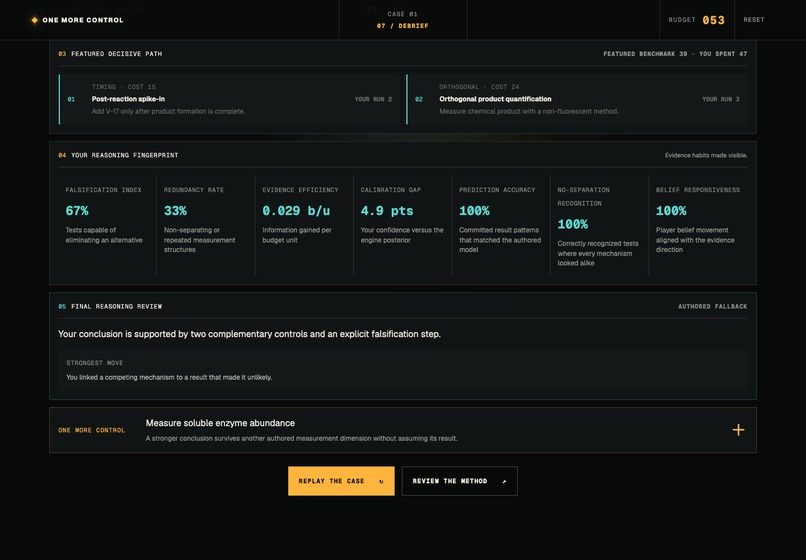Click the Your Reasoning Fingerprint heading
The image size is (806, 560).
[124, 155]
